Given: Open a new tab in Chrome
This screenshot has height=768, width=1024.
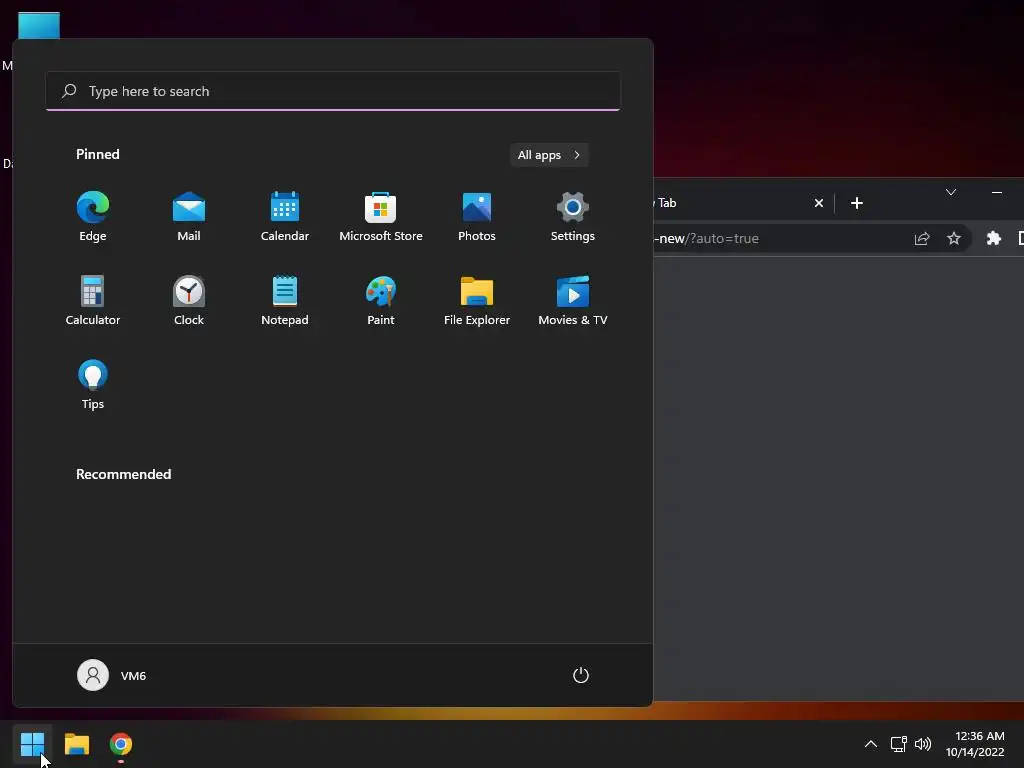Looking at the screenshot, I should (x=857, y=203).
